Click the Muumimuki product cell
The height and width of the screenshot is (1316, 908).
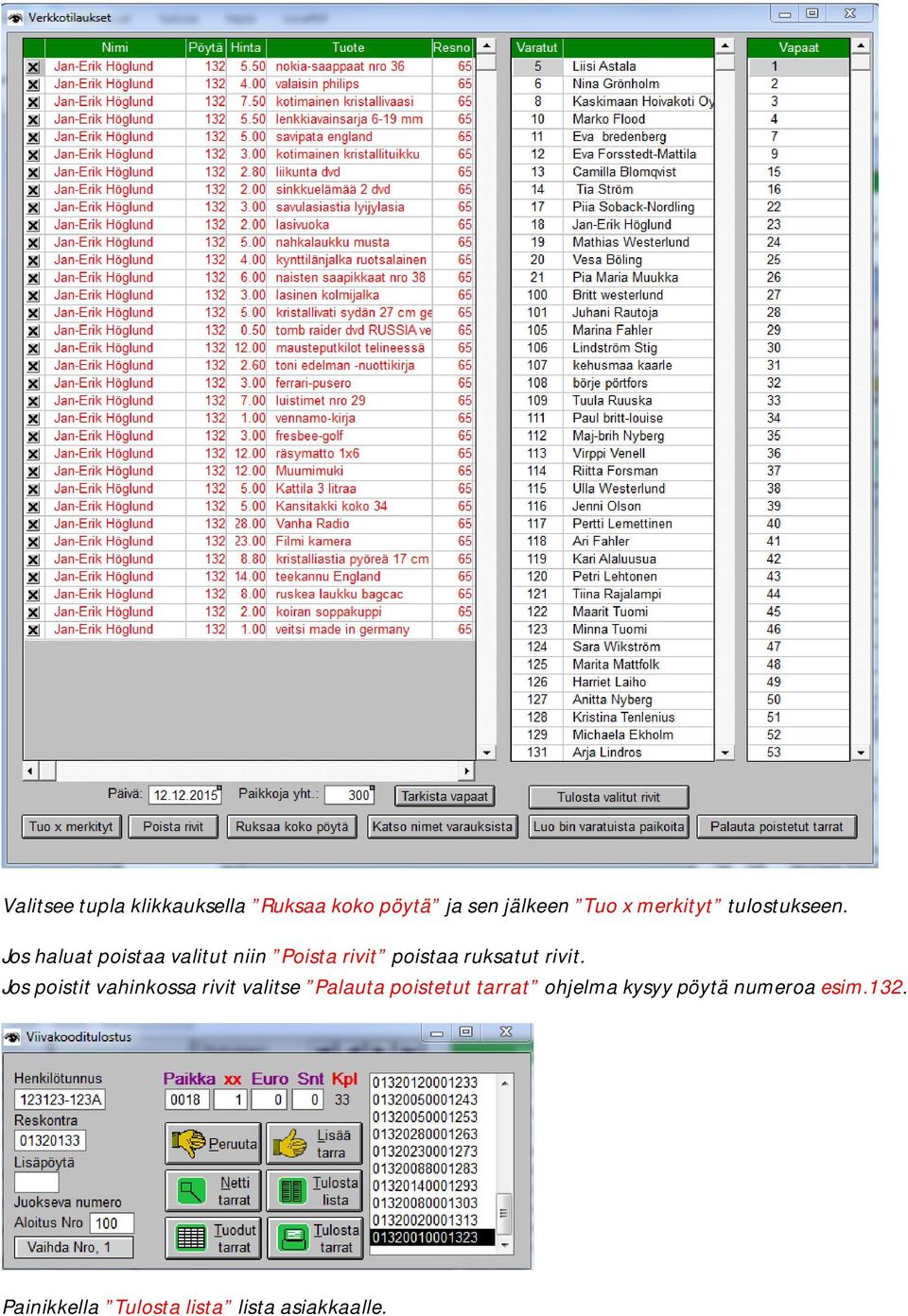coord(348,471)
